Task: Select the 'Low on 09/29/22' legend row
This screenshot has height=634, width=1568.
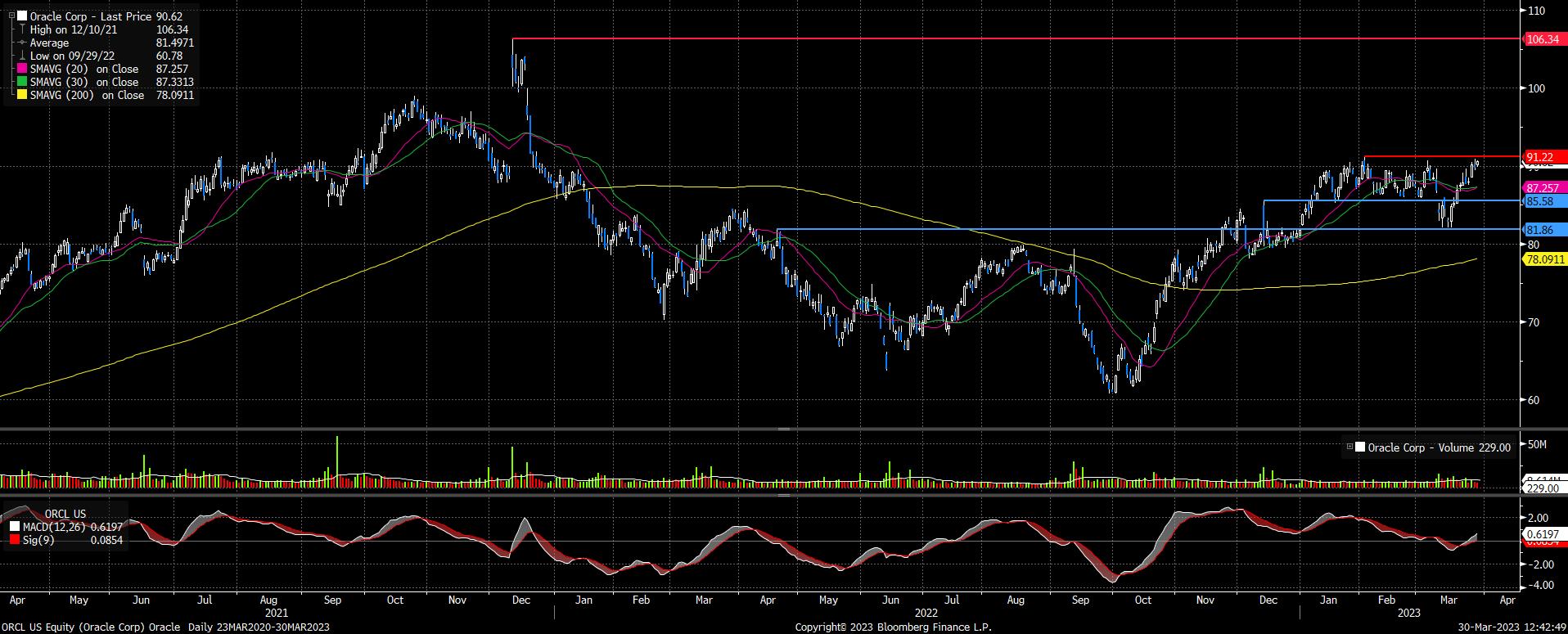Action: click(x=101, y=56)
